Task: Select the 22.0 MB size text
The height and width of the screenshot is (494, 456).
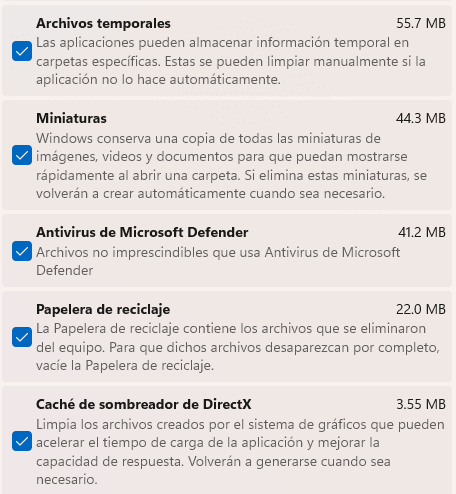Action: [421, 309]
